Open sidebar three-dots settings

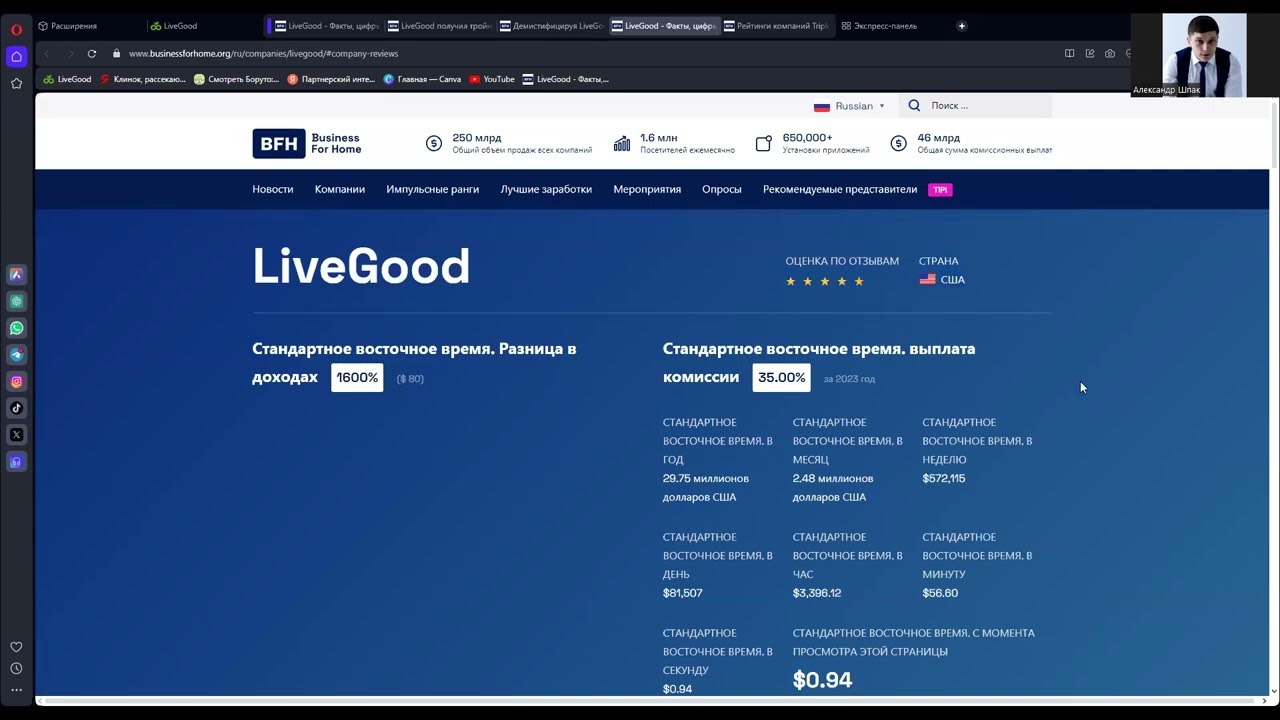16,690
